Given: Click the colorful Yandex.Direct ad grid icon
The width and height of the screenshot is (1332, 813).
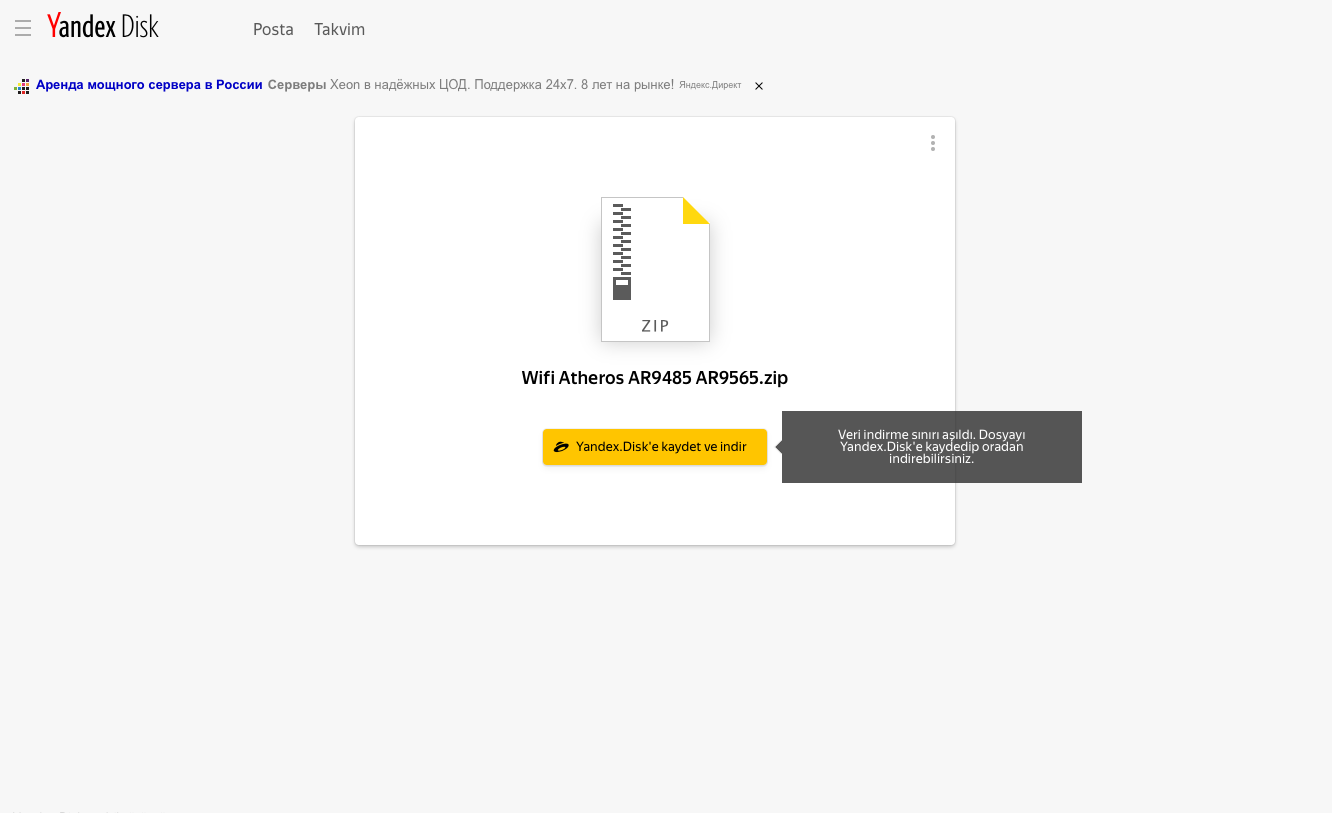Looking at the screenshot, I should 21,86.
